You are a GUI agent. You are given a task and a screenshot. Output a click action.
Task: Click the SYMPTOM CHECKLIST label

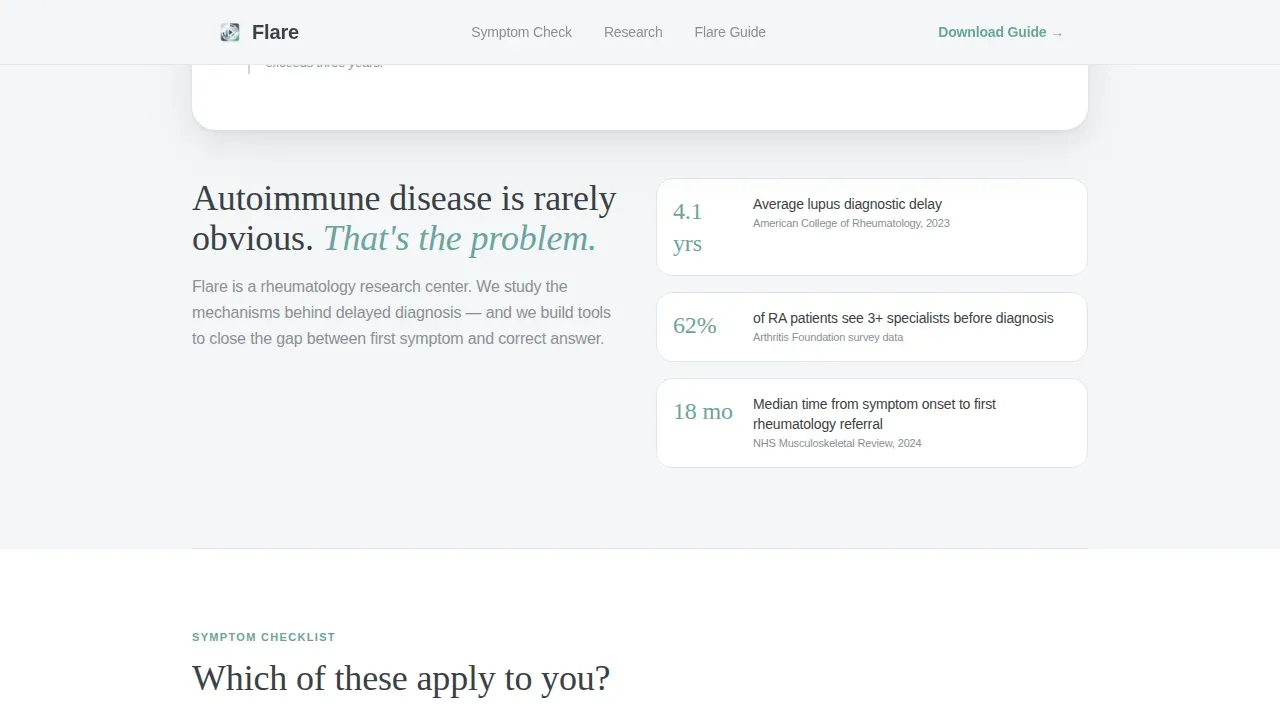point(264,637)
